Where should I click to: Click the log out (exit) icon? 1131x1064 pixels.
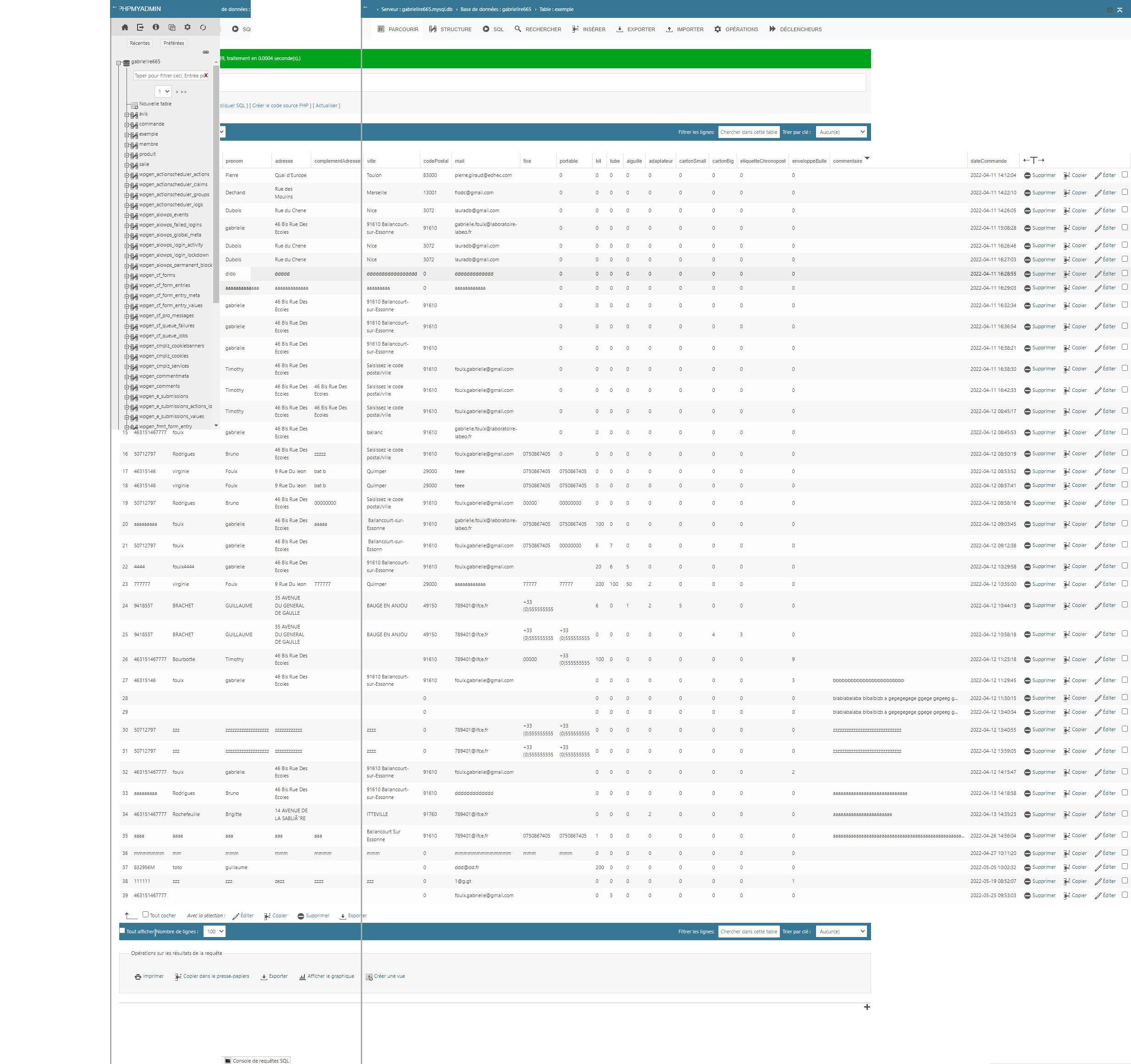coord(141,28)
